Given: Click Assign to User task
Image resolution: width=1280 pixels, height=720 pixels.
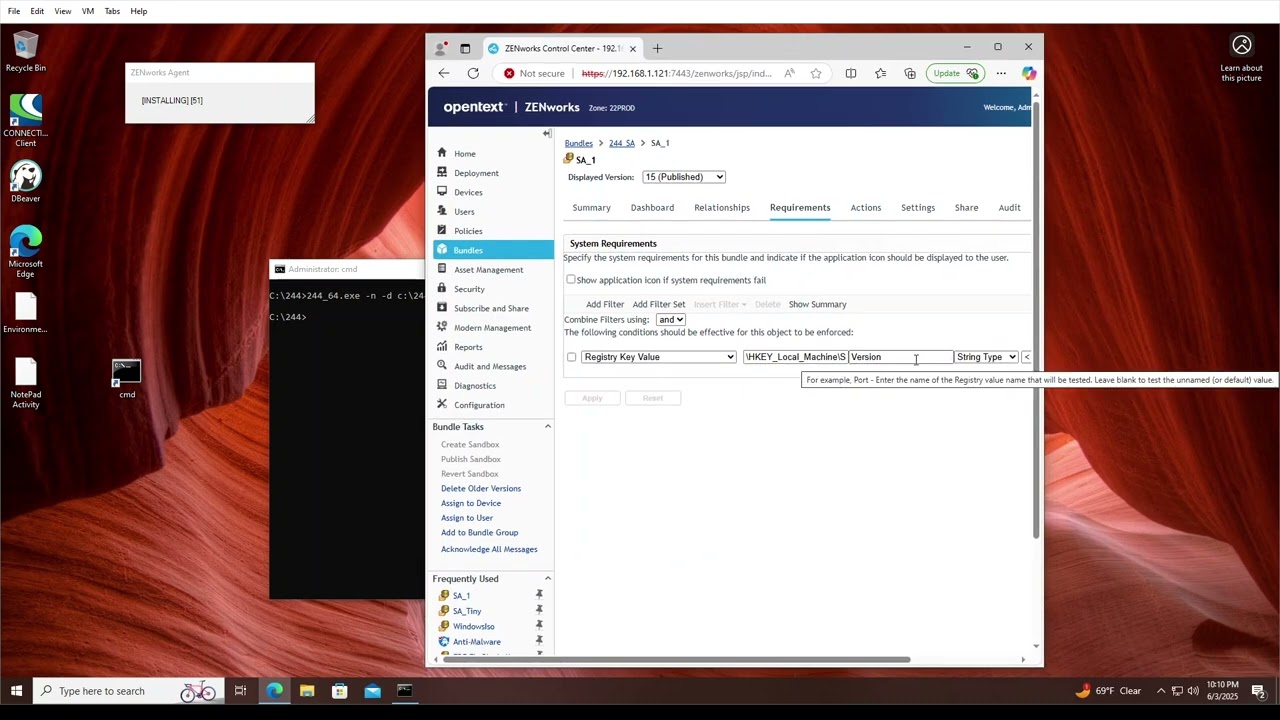Looking at the screenshot, I should coord(467,518).
